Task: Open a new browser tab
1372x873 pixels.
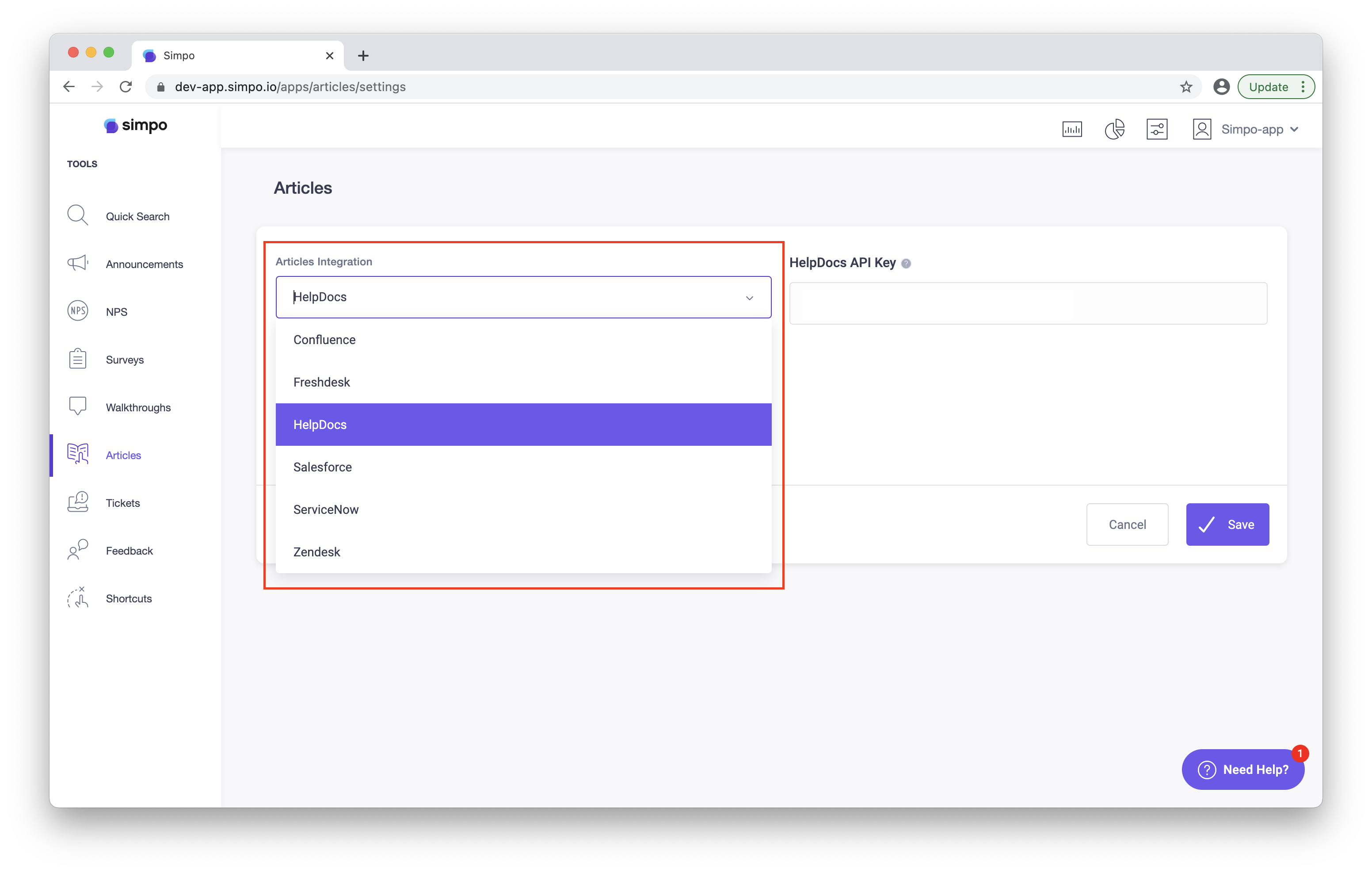Action: coord(363,55)
